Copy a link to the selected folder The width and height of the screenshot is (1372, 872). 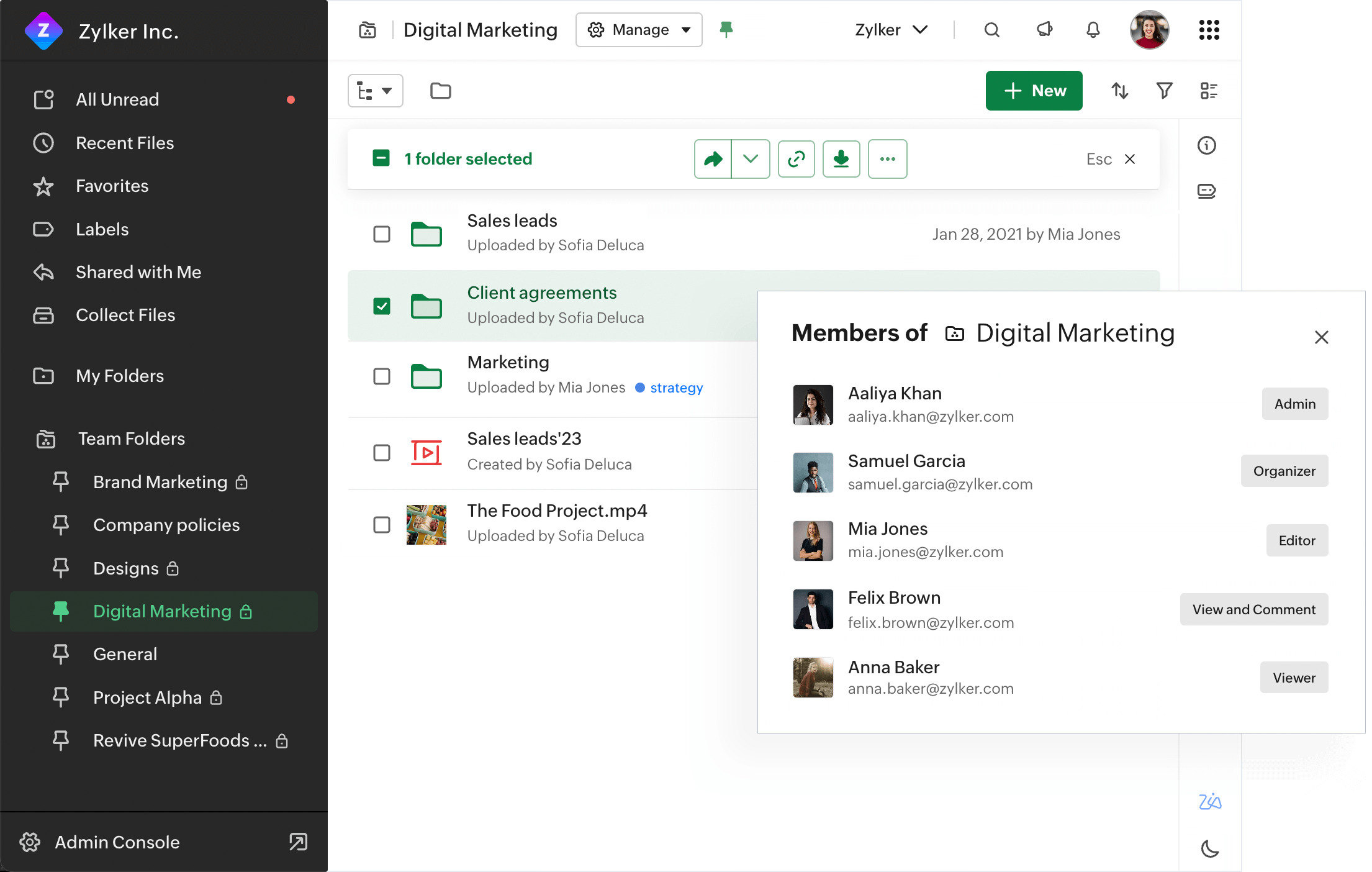click(797, 159)
